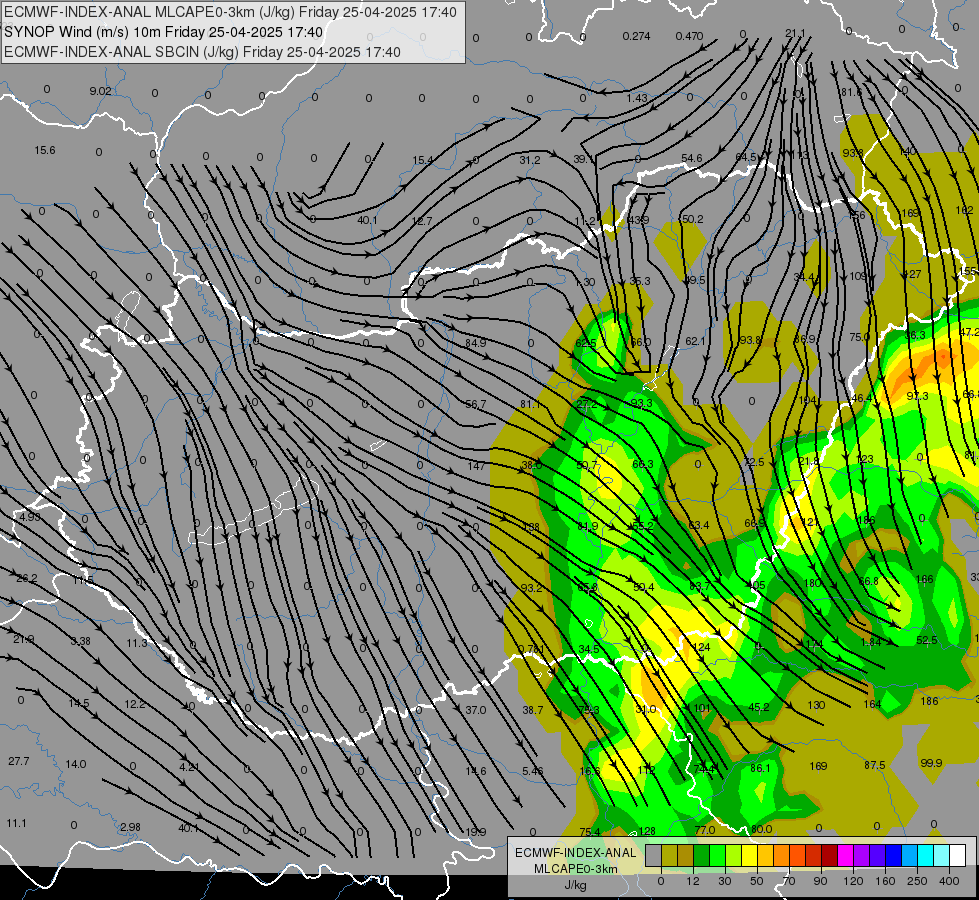The height and width of the screenshot is (900, 979).
Task: Click the map value 93.2
Action: (531, 588)
